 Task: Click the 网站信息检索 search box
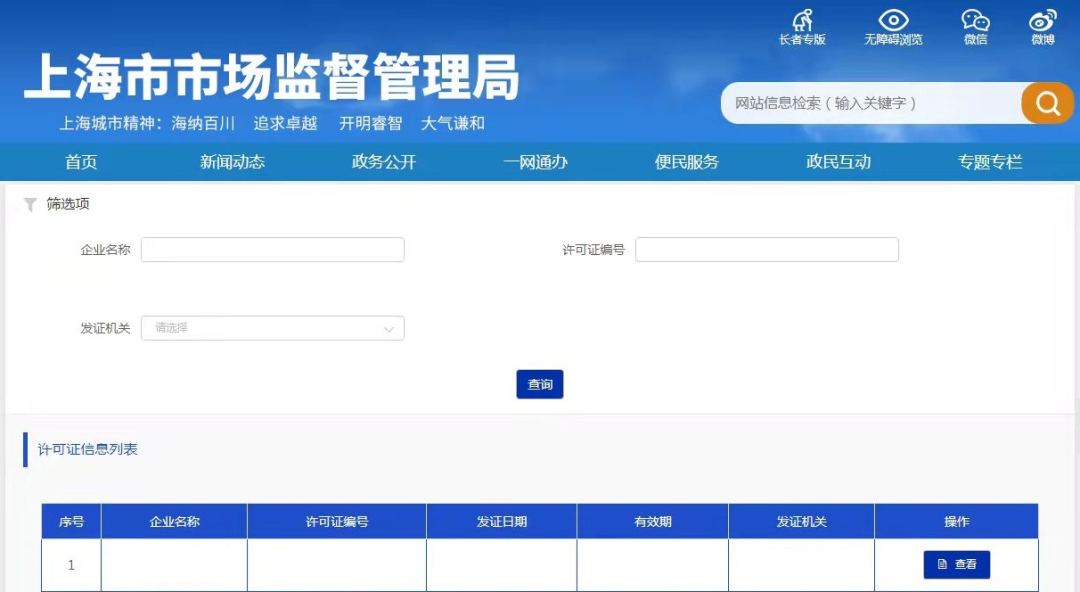[x=870, y=103]
